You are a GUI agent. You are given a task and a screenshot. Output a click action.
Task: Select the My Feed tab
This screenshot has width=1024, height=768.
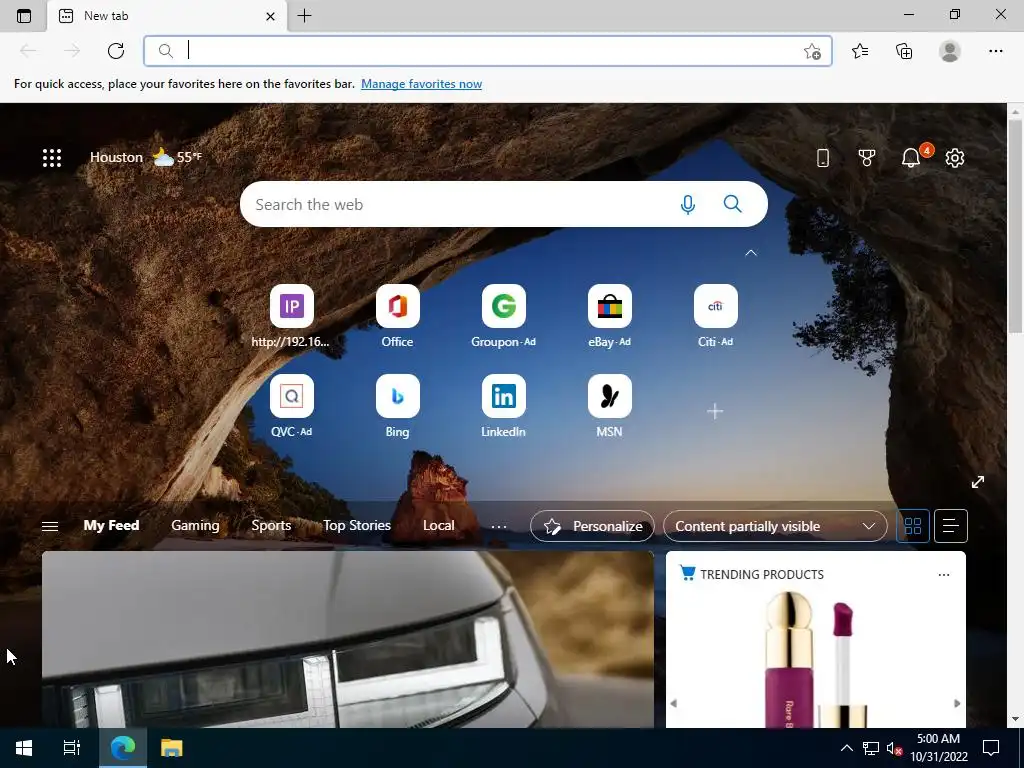[x=111, y=525]
